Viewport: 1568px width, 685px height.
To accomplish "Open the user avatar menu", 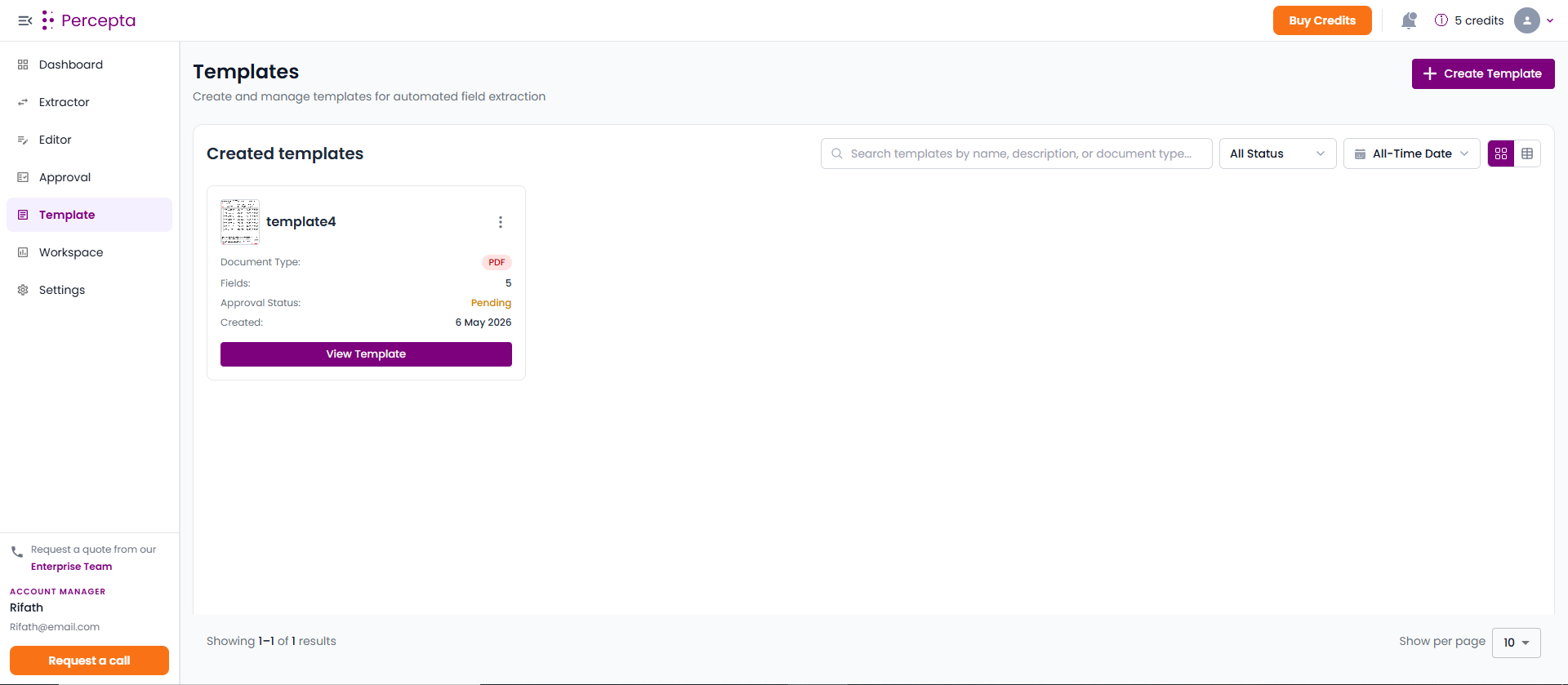I will (x=1527, y=20).
